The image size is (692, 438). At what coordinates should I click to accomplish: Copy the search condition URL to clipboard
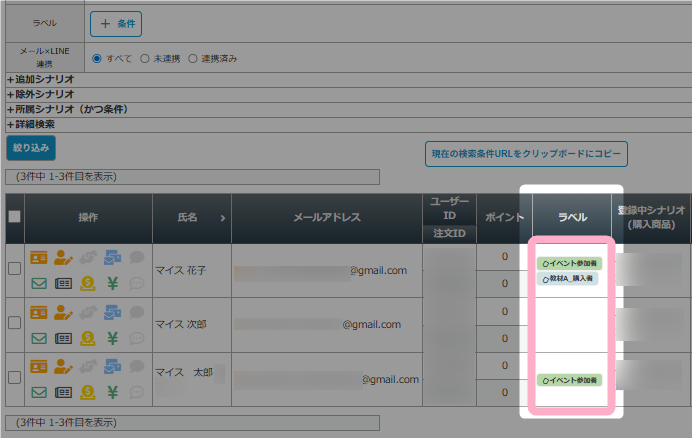click(526, 153)
